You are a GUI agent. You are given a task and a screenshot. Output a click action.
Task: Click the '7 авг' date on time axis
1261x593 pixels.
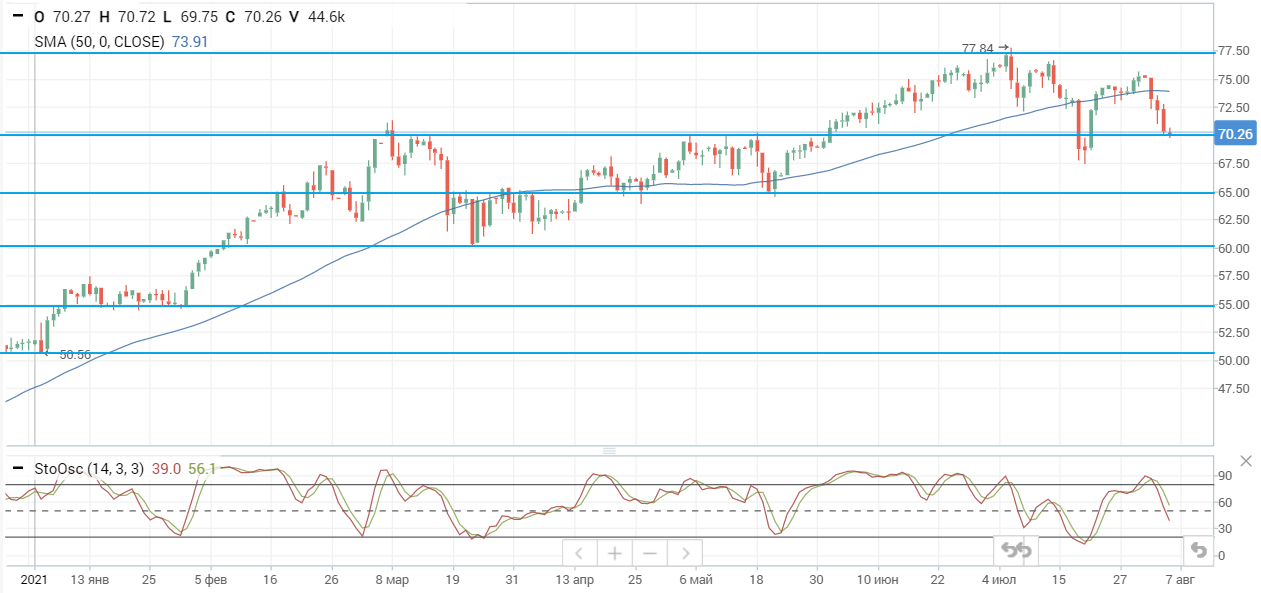tap(1181, 579)
